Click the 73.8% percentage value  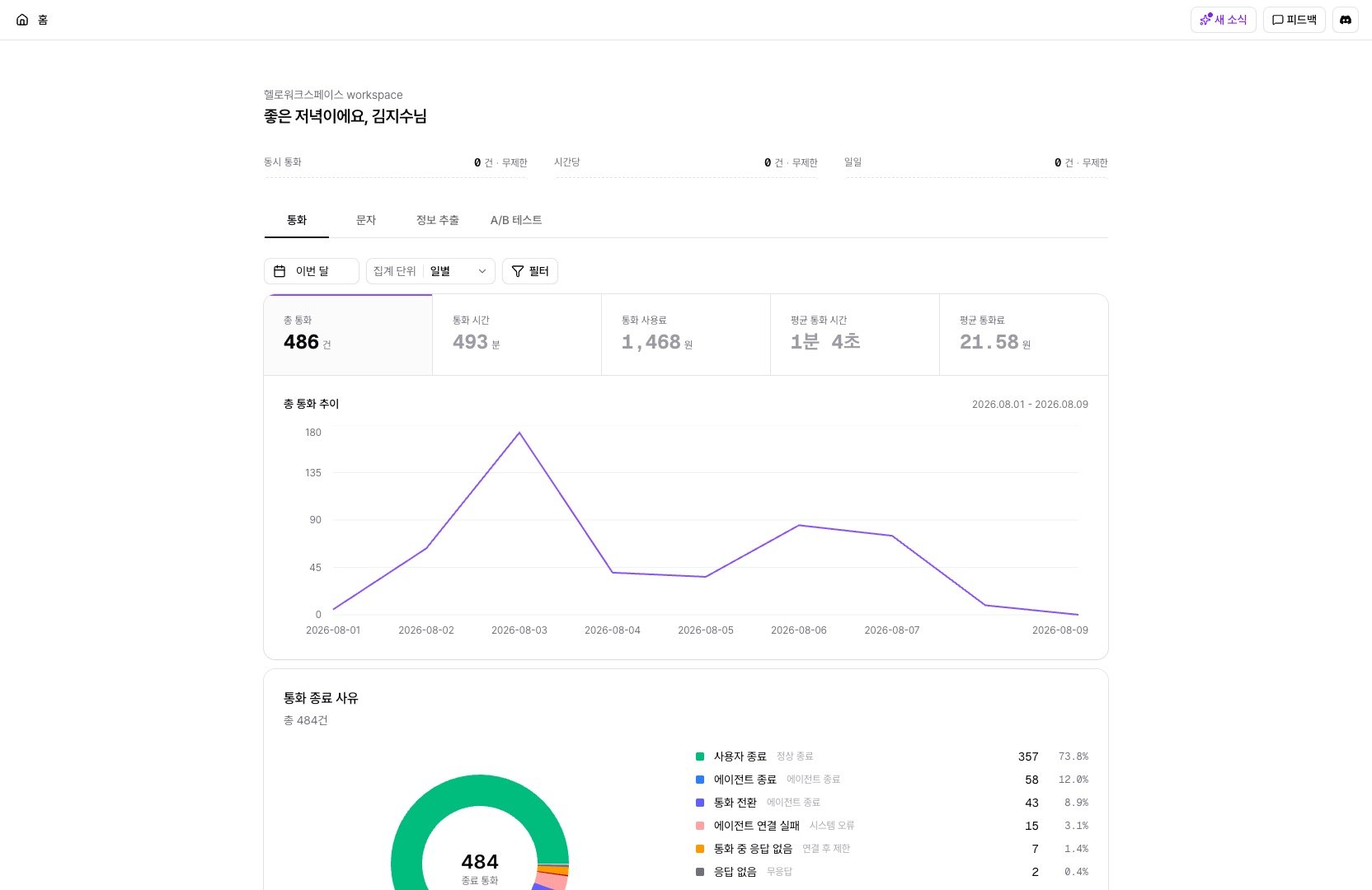1074,756
